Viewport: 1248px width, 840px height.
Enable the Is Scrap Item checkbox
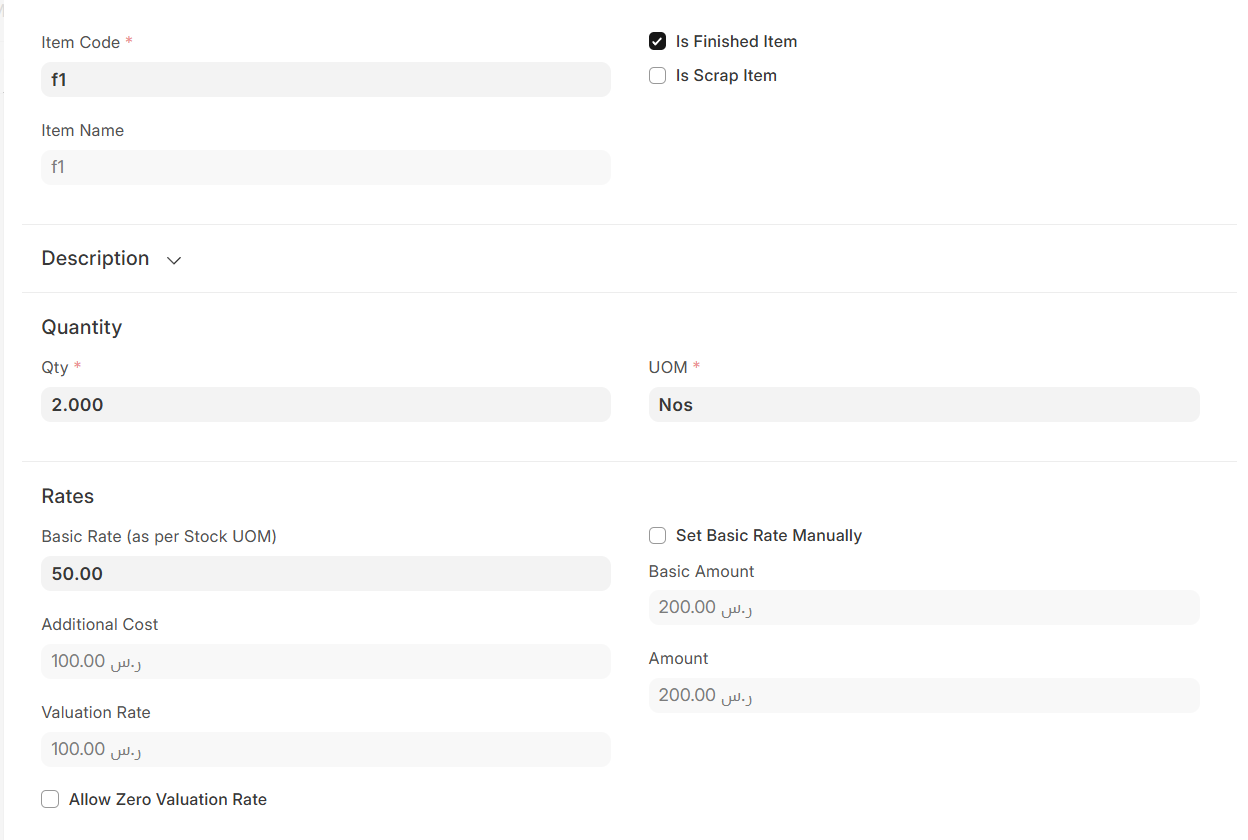(x=657, y=76)
